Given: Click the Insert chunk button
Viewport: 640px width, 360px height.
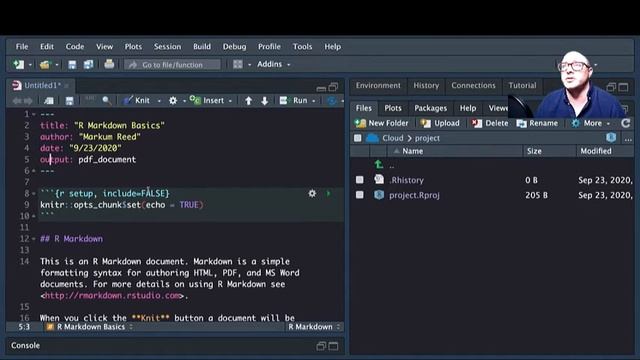Looking at the screenshot, I should [x=207, y=100].
